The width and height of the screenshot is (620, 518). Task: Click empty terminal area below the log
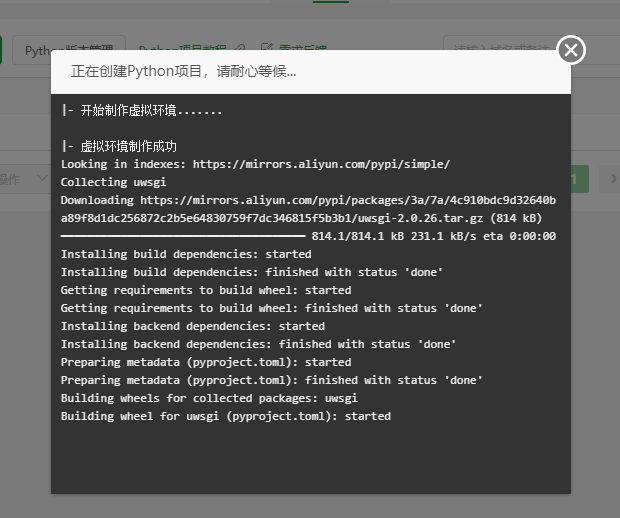pos(310,460)
